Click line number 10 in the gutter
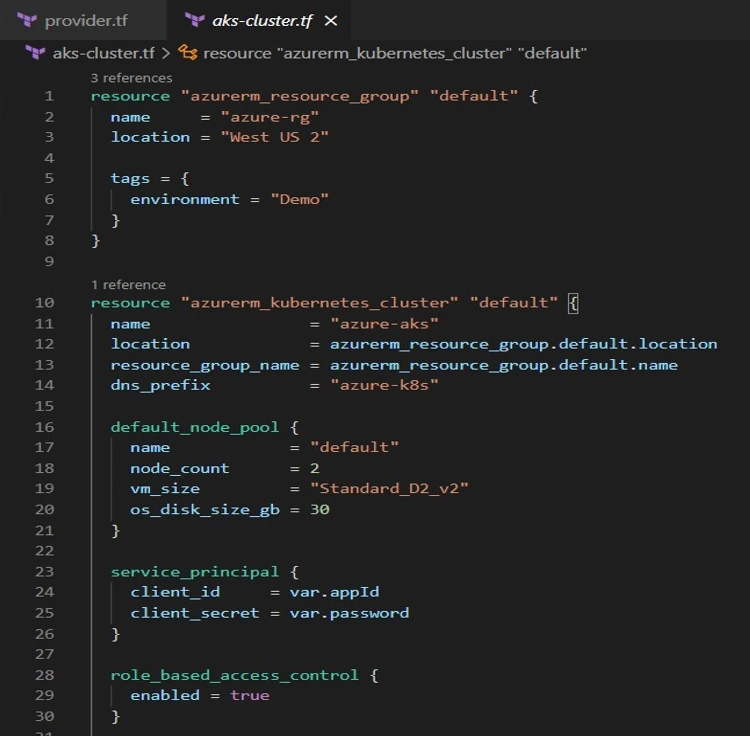Image resolution: width=750 pixels, height=736 pixels. click(x=44, y=303)
